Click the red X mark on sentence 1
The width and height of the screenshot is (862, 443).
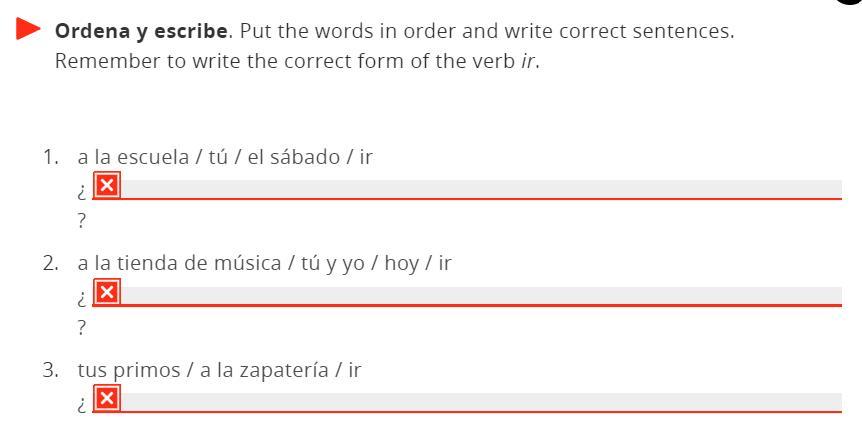107,185
